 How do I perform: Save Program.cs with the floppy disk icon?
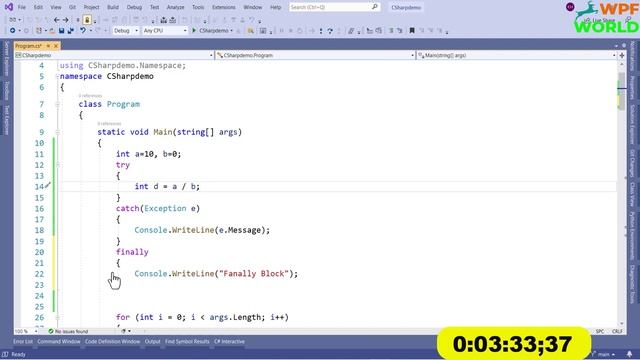[x=61, y=31]
